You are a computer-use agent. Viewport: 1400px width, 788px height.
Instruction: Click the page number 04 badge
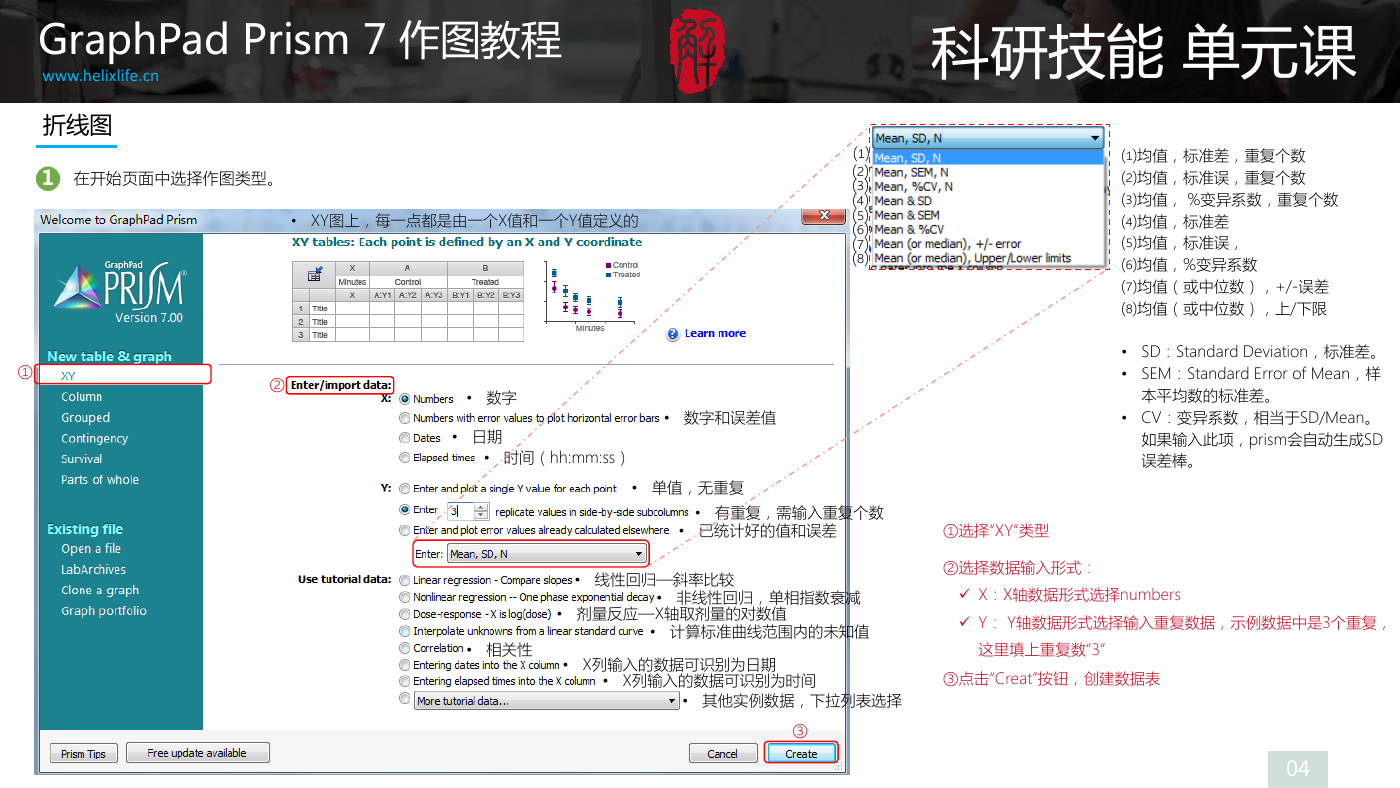tap(1297, 768)
